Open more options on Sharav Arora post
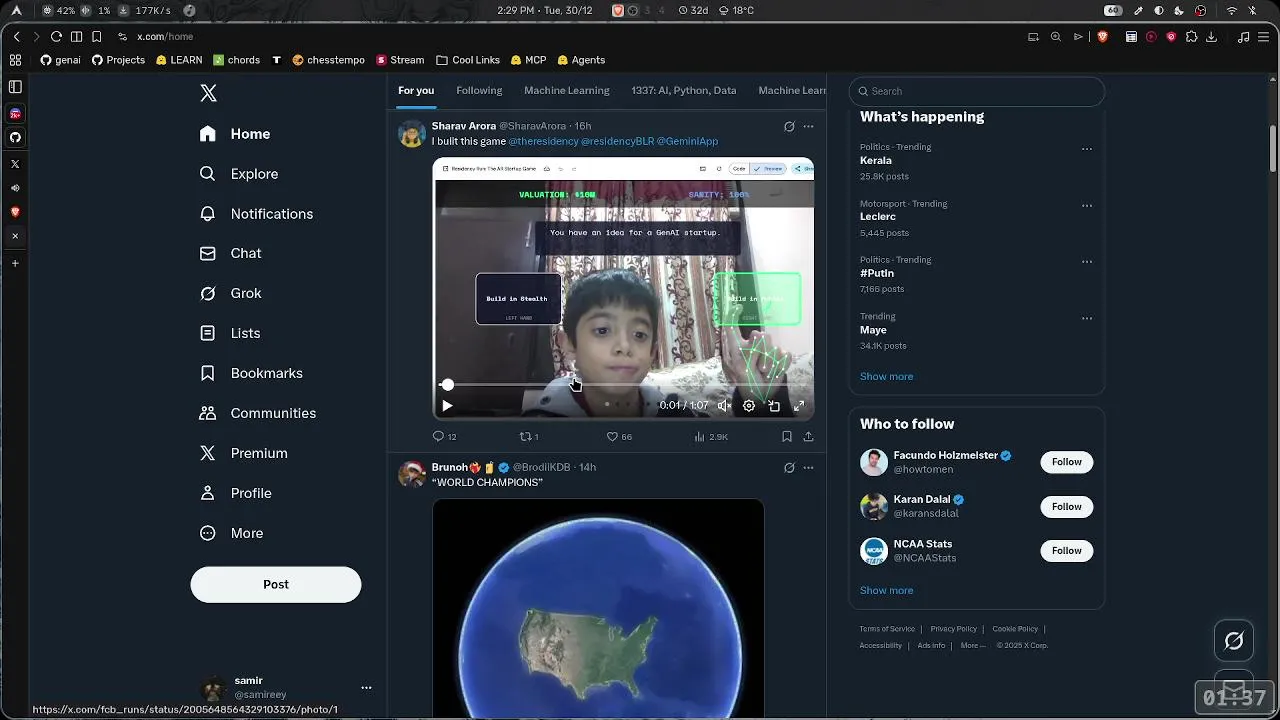The image size is (1280, 720). 808,126
